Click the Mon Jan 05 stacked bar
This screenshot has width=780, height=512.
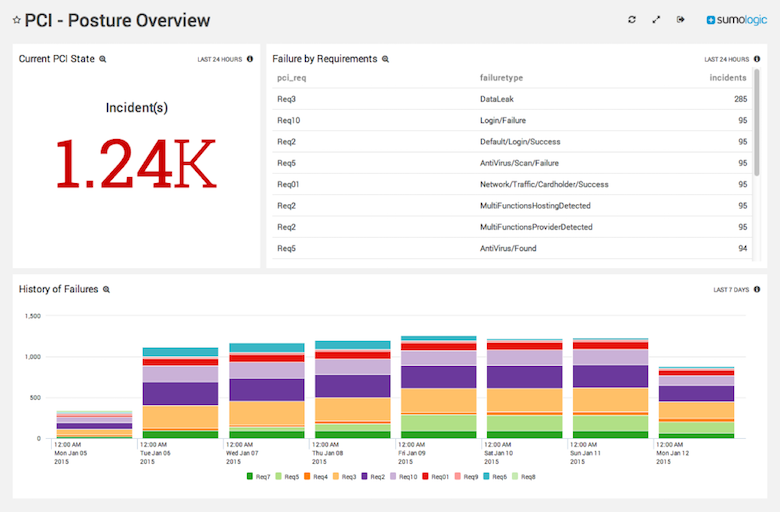pyautogui.click(x=94, y=425)
